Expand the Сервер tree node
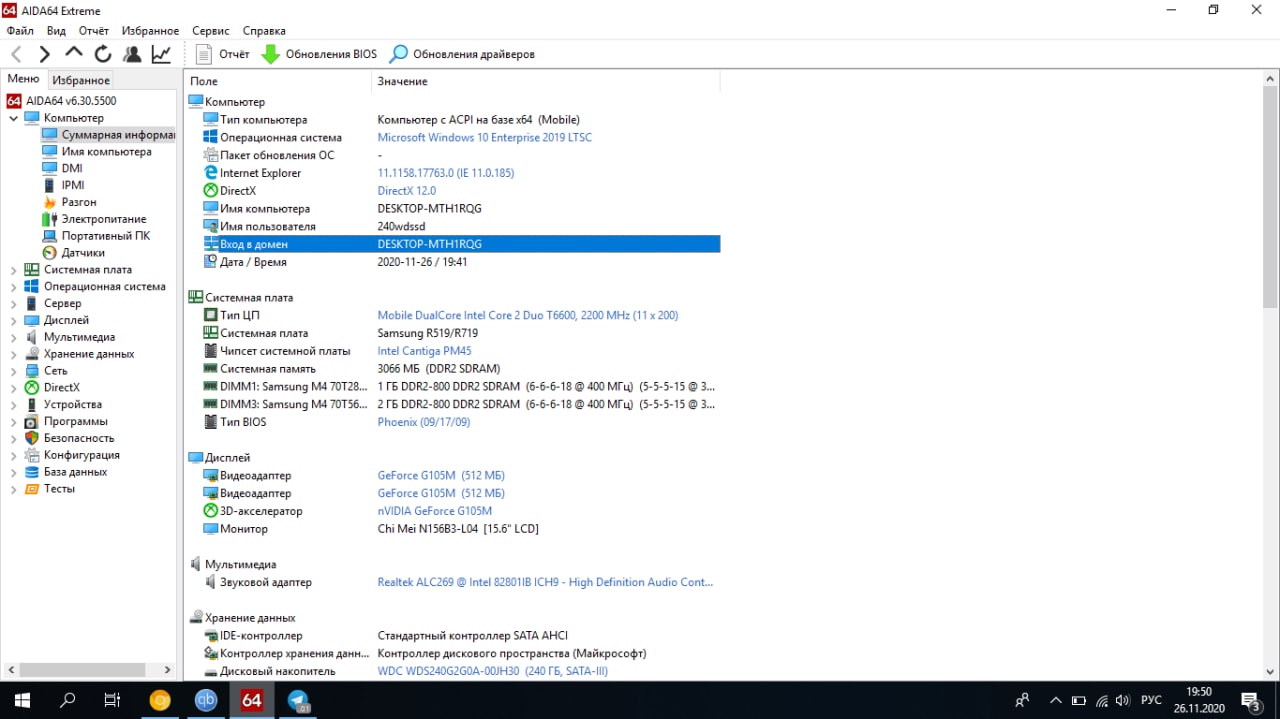 (14, 303)
